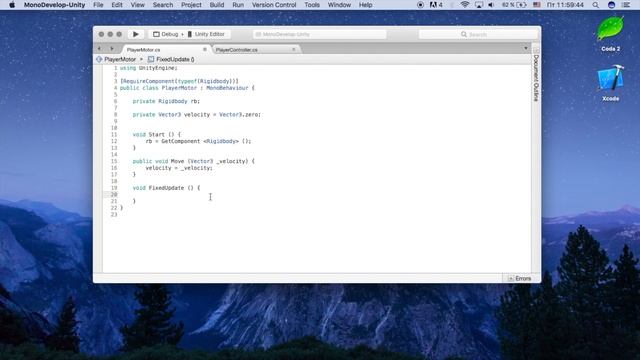Screen dimensions: 640x360
Task: Open the Version Control menu
Action: pyautogui.click(x=274, y=5)
